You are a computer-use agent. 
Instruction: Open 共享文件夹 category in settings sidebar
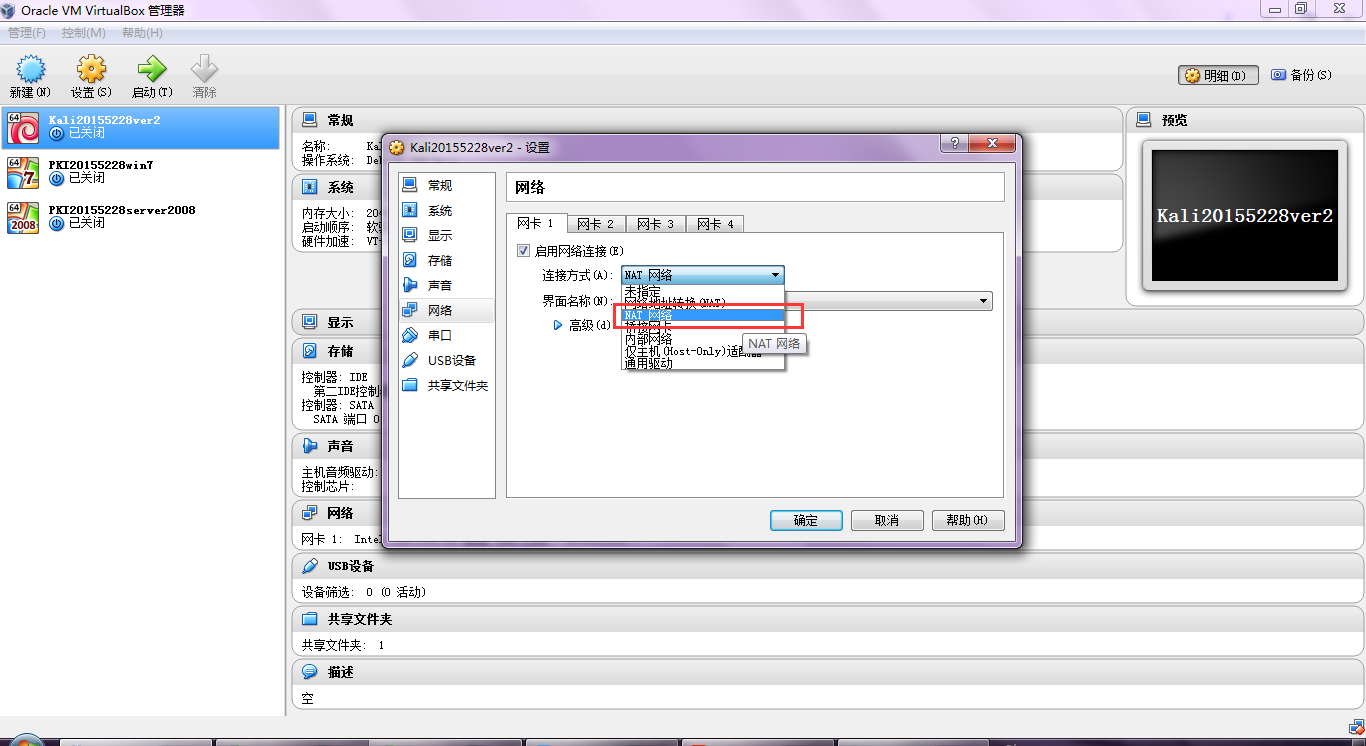tap(446, 385)
